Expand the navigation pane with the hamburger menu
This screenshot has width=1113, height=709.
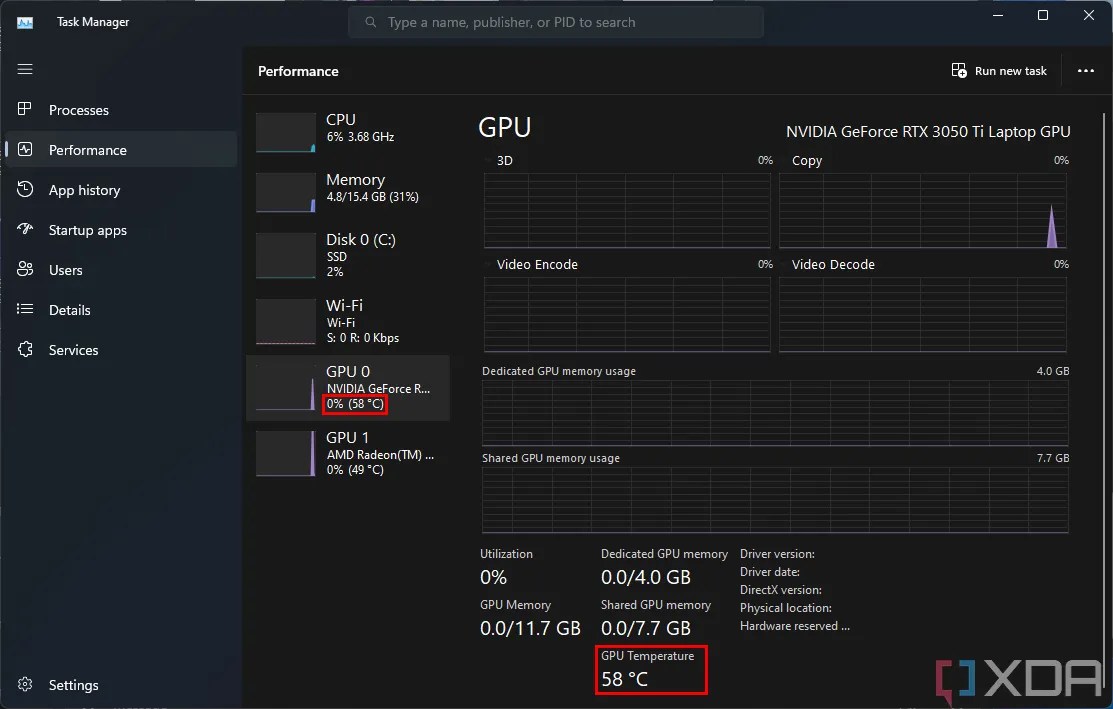click(25, 69)
